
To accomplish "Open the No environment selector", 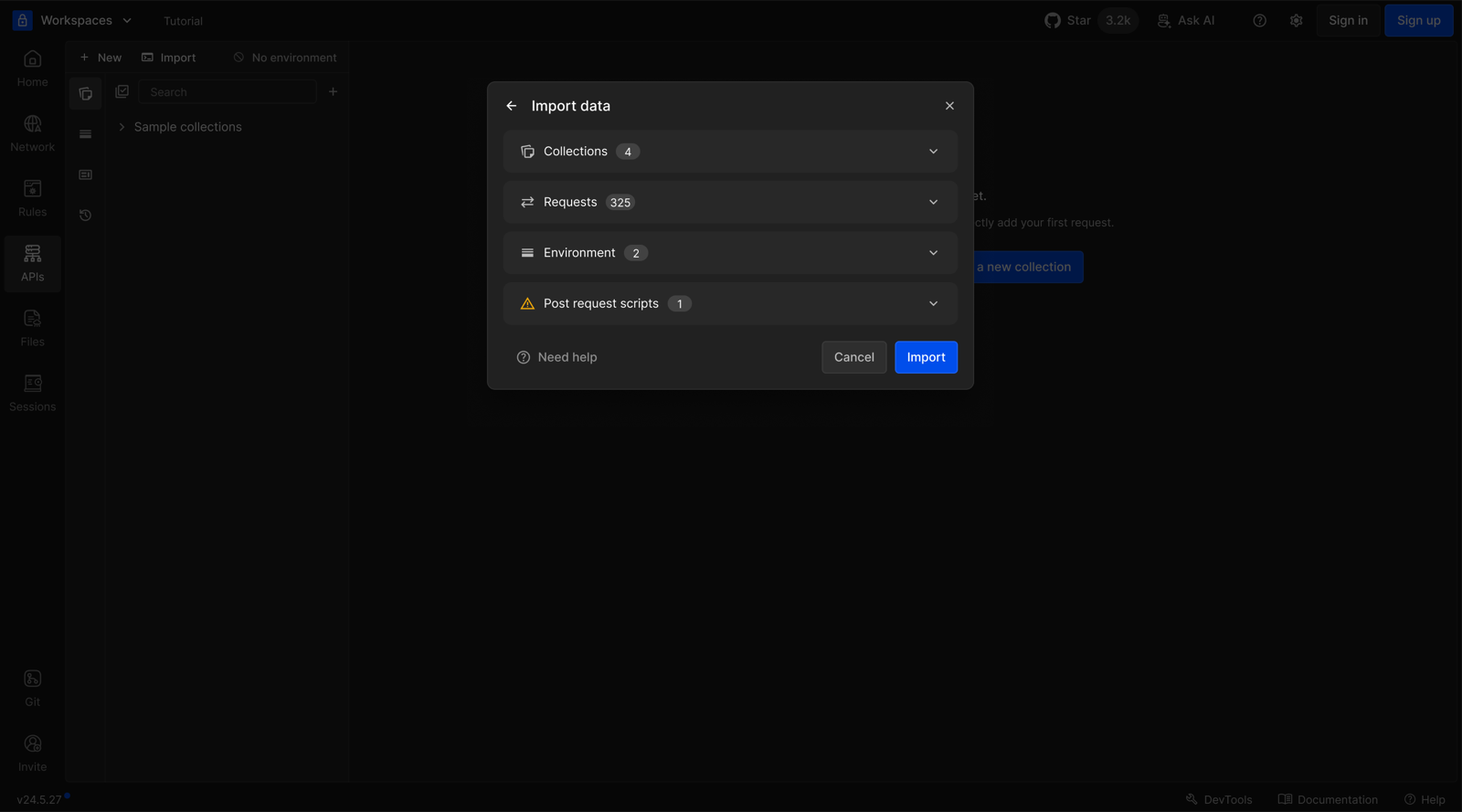I will pyautogui.click(x=285, y=58).
